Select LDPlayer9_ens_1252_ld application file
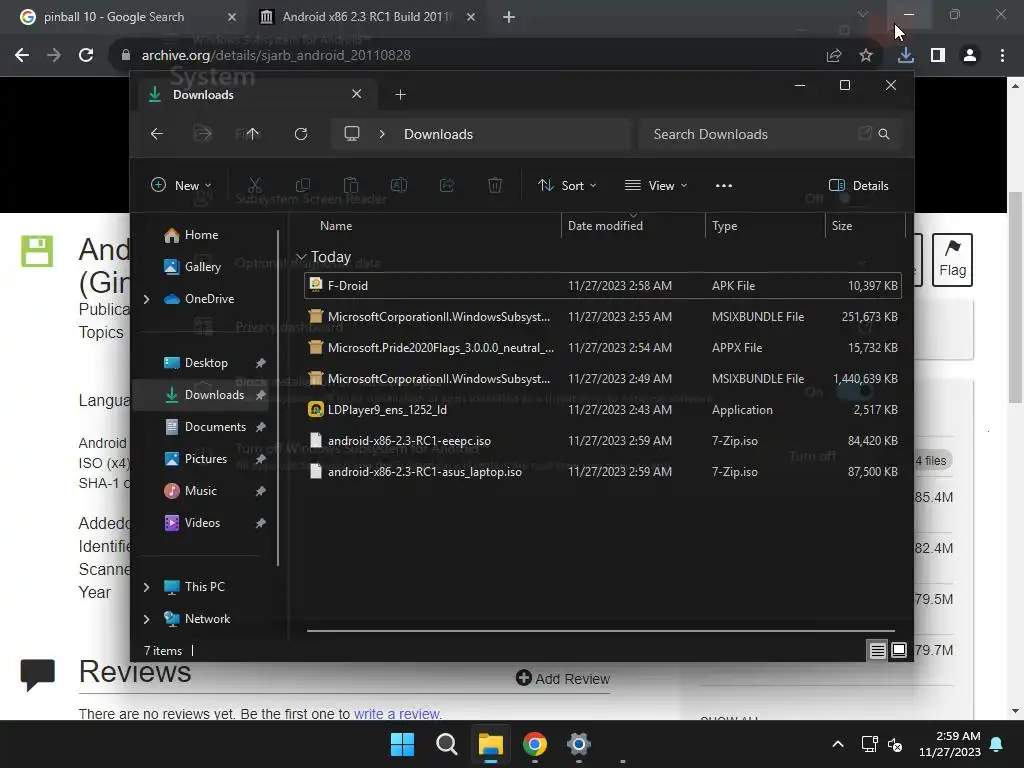The image size is (1024, 768). coord(602,409)
